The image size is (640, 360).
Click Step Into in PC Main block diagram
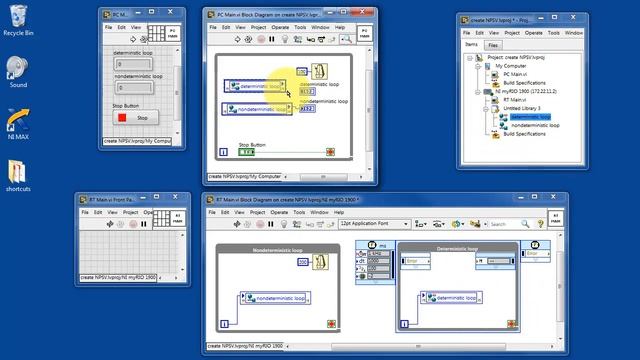coord(310,39)
